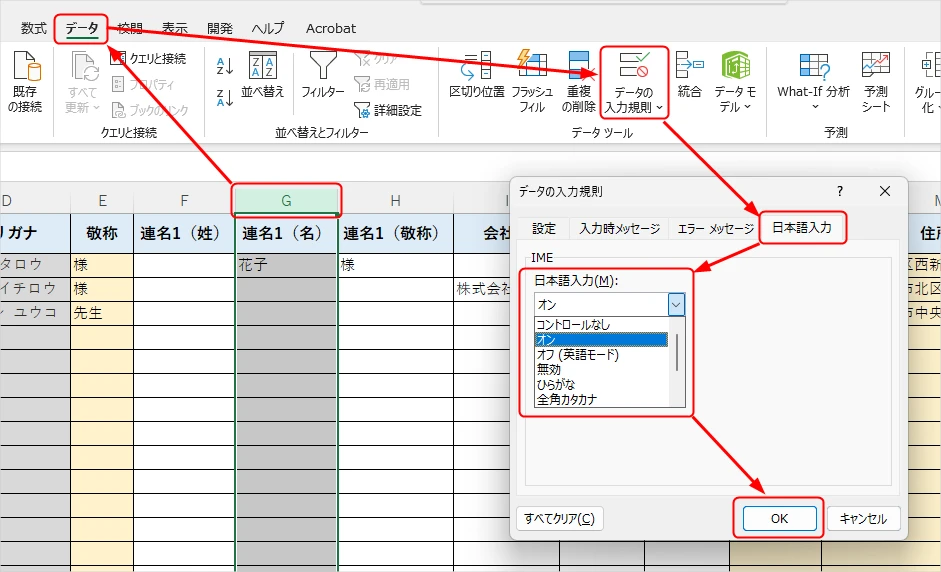
Task: Click the 連名1（姓） header cell
Action: tap(184, 233)
